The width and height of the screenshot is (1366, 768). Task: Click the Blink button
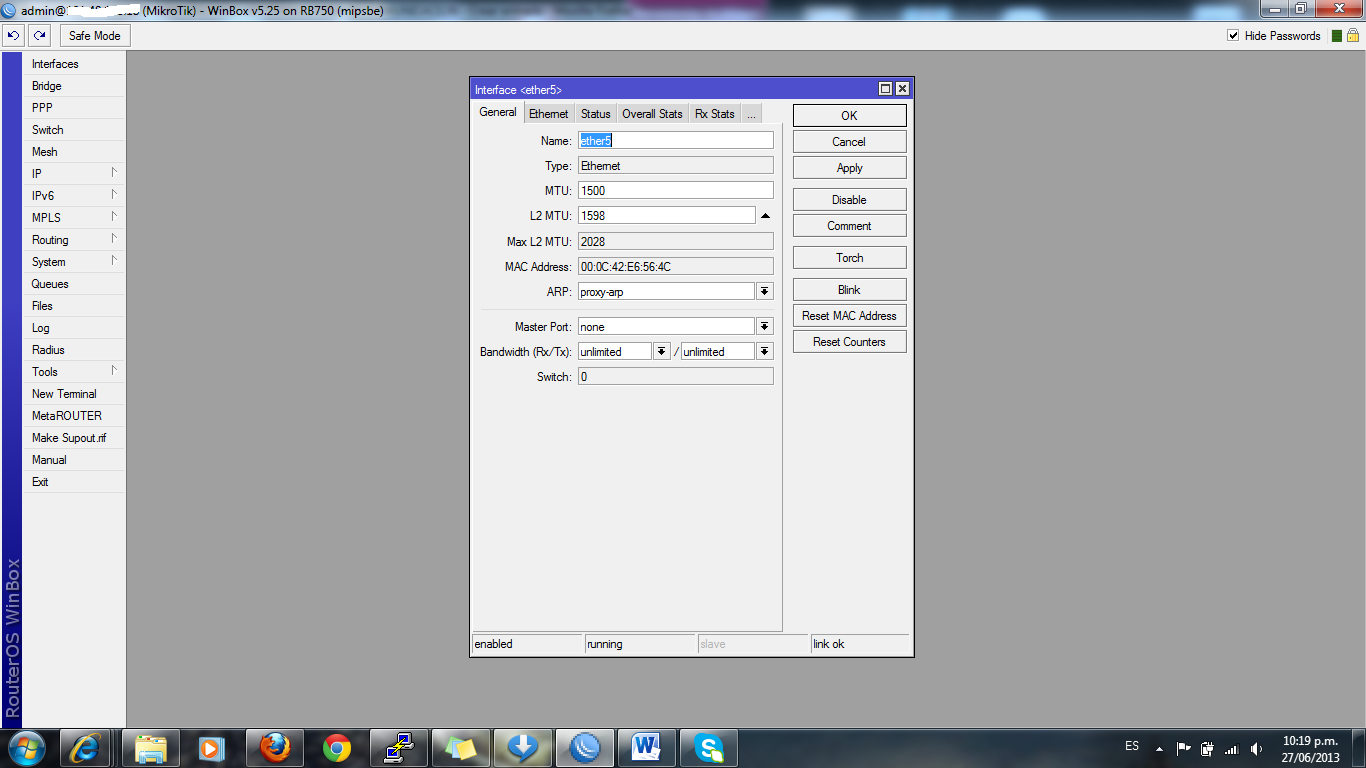(x=850, y=290)
